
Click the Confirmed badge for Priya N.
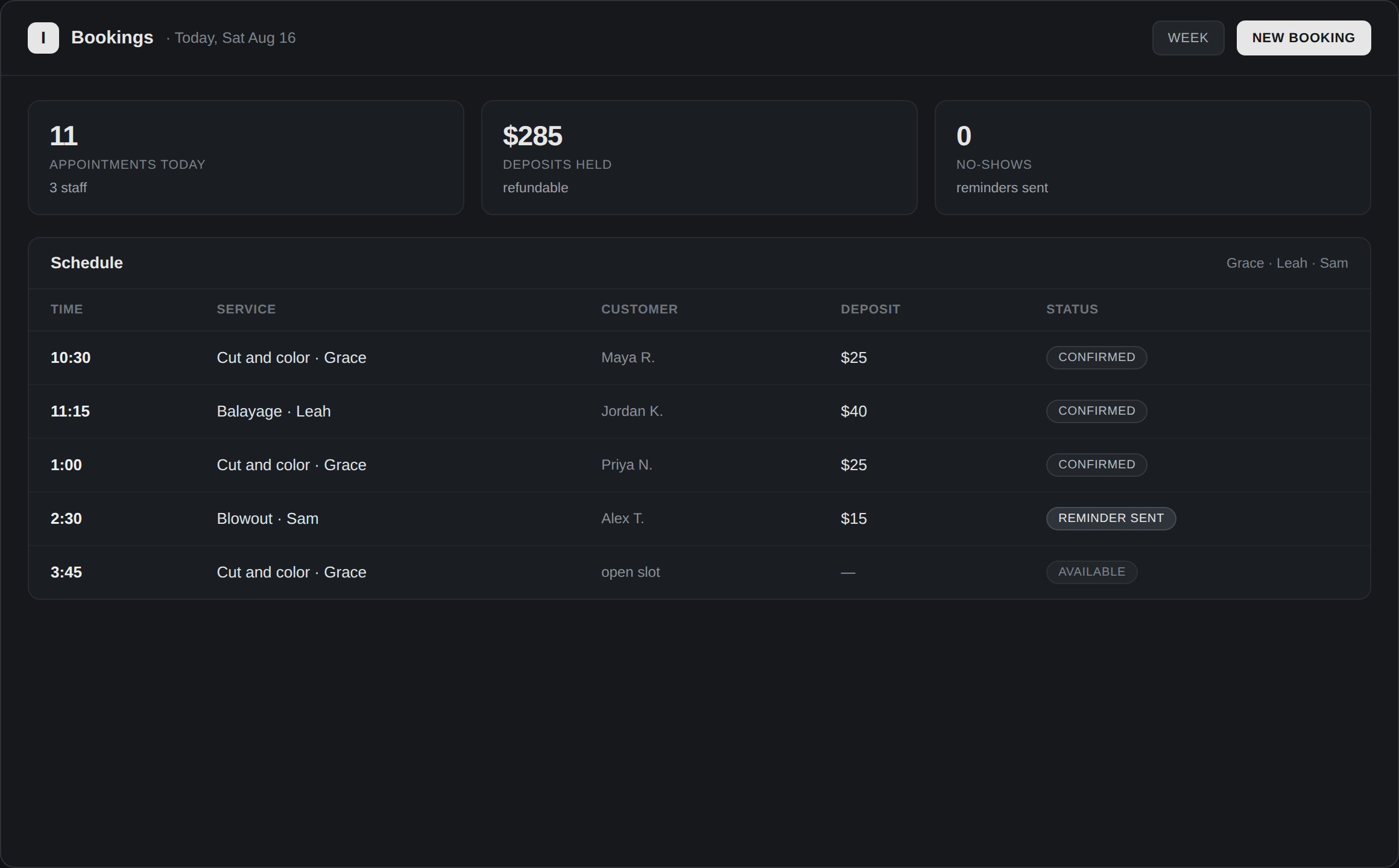click(1097, 465)
